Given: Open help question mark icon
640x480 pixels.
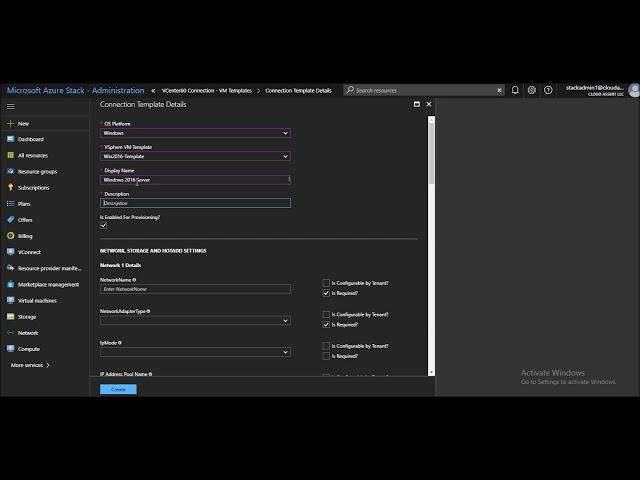Looking at the screenshot, I should tap(548, 90).
